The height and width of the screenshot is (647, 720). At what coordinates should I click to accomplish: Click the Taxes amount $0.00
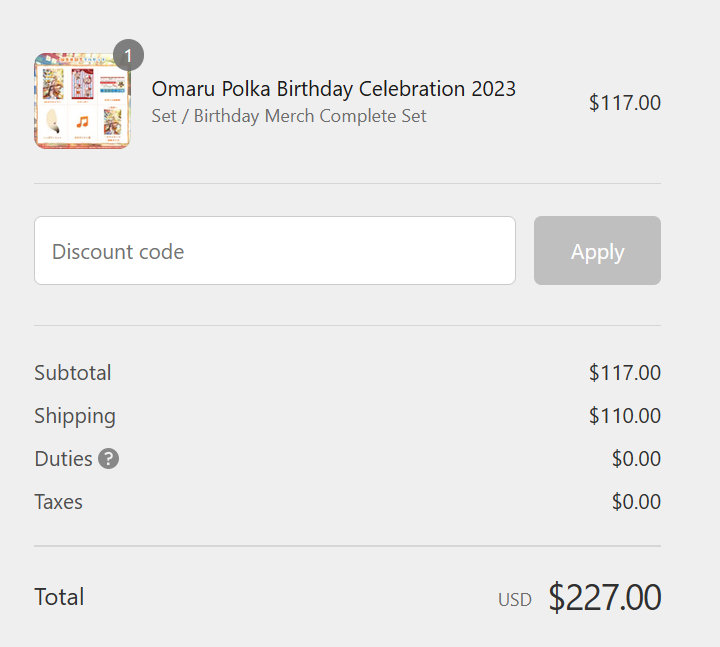(636, 502)
